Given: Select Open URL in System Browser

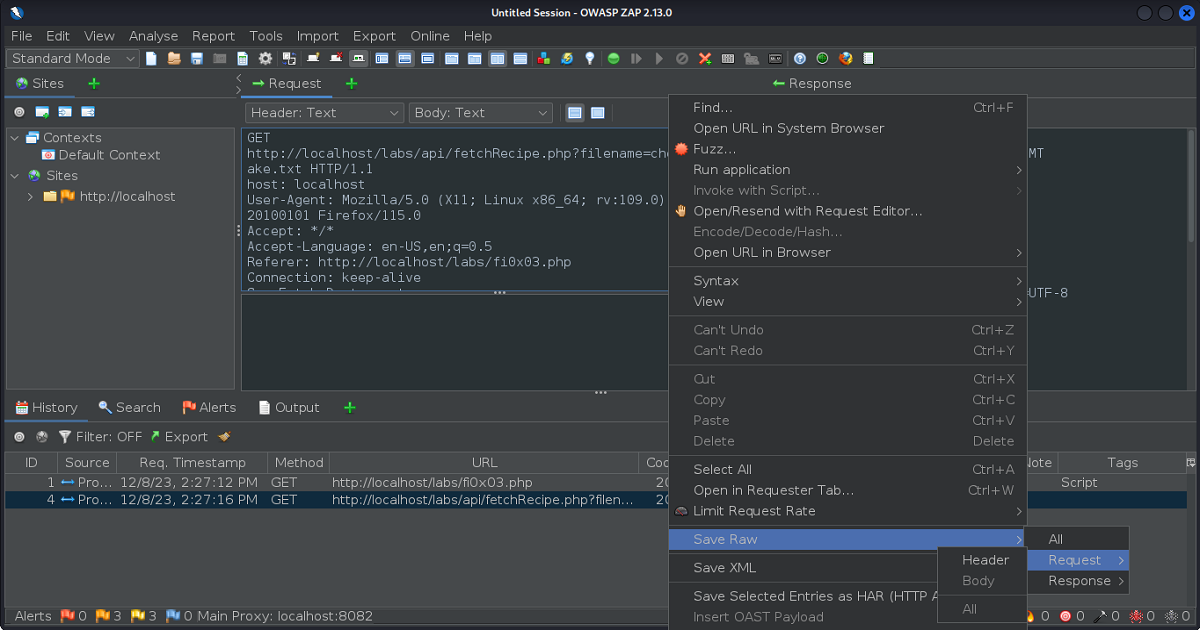Looking at the screenshot, I should pyautogui.click(x=848, y=128).
